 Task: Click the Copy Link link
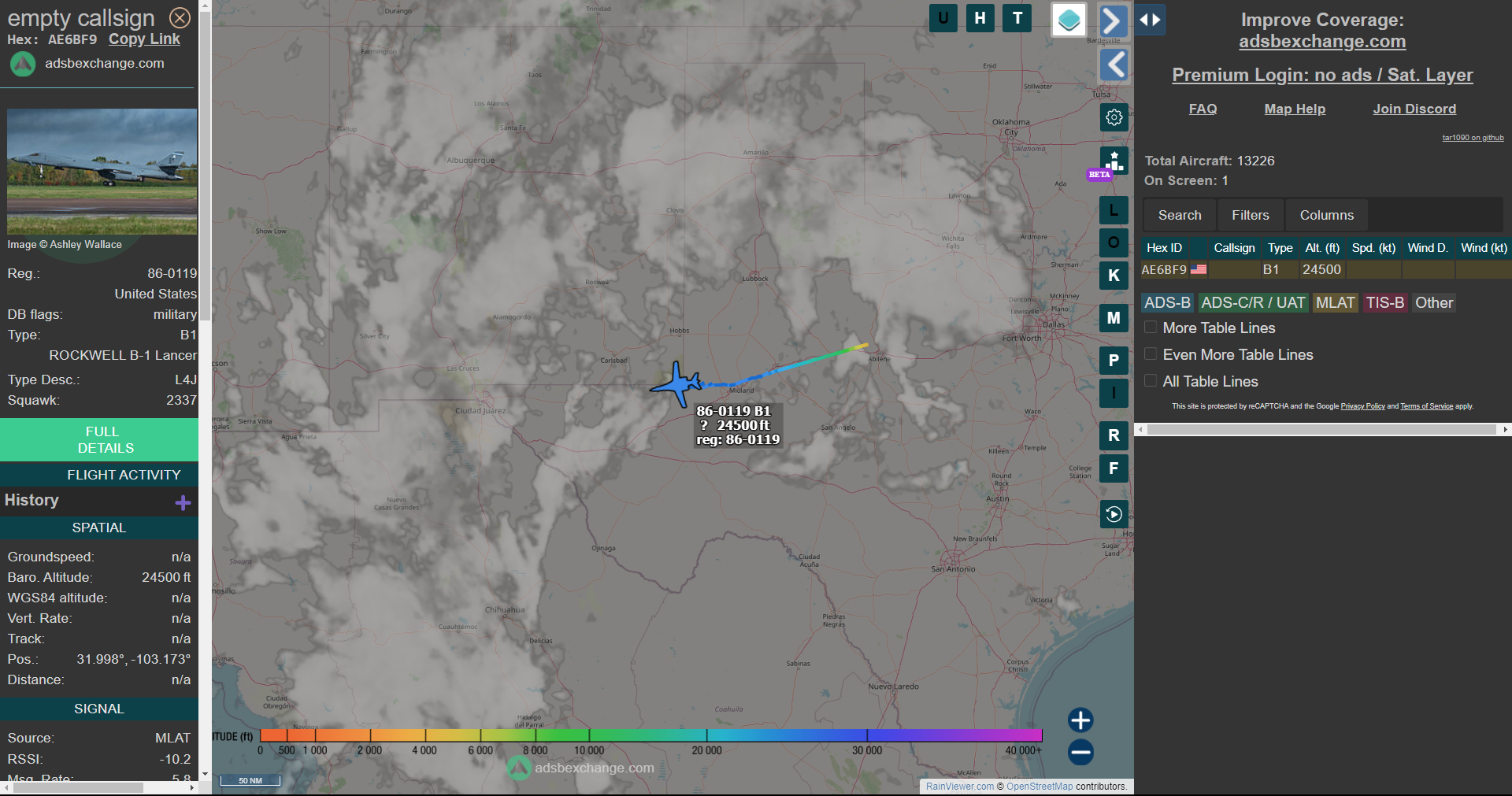tap(144, 39)
